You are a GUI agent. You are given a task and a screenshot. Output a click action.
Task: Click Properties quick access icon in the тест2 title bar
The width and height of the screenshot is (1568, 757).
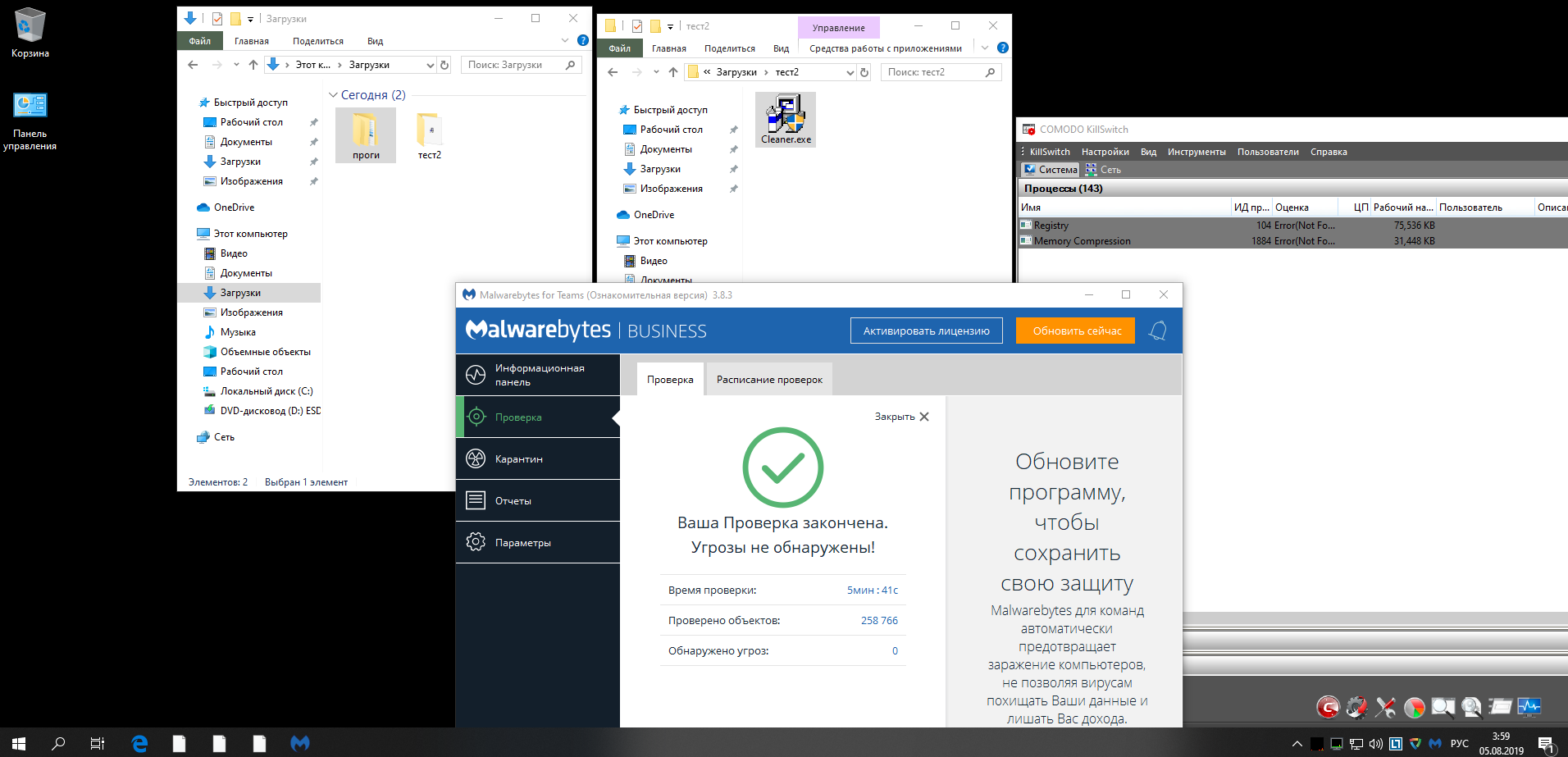point(637,26)
